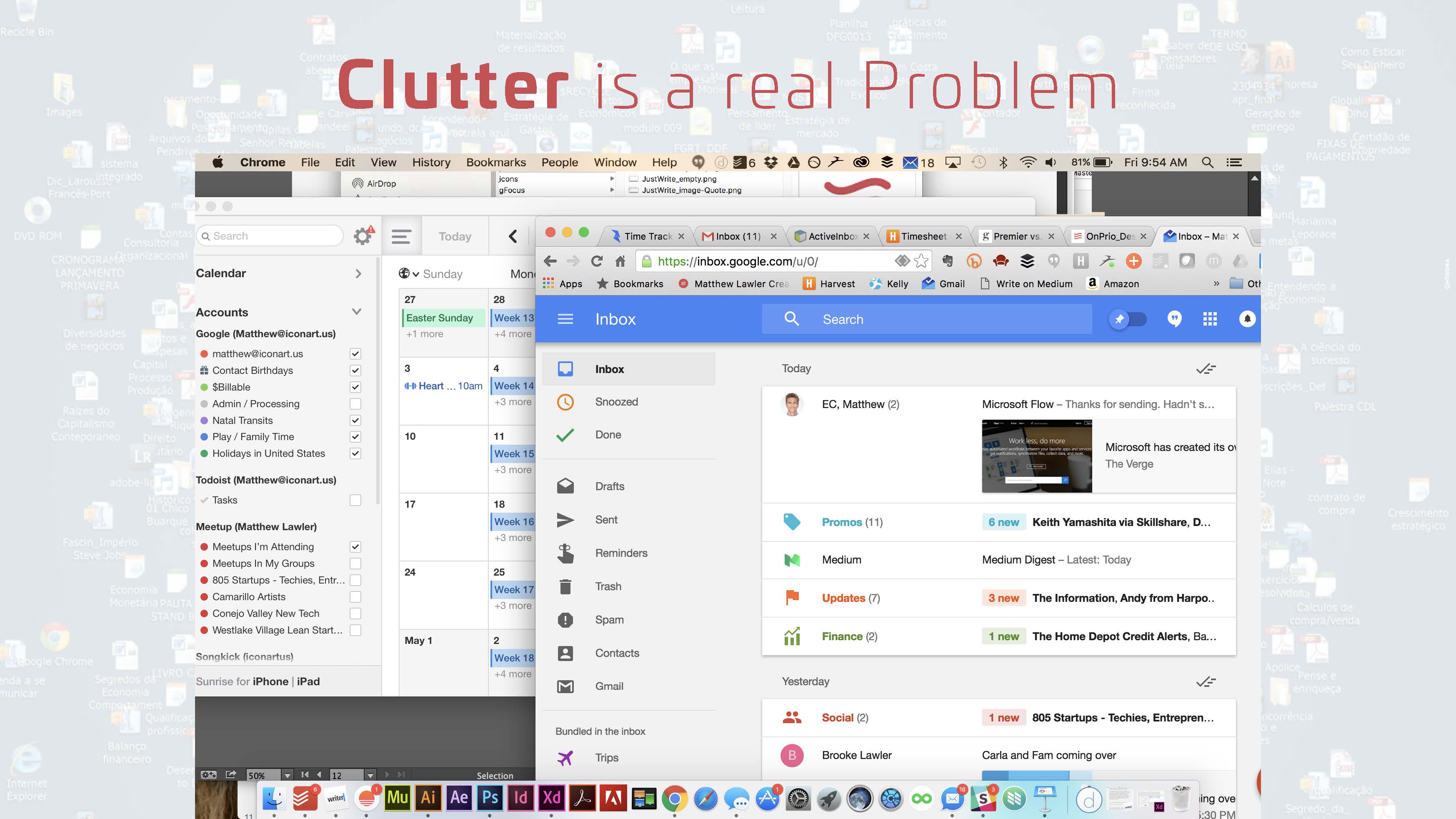Image resolution: width=1456 pixels, height=819 pixels.
Task: Open 50% zoom dropdown in Illustrator
Action: (x=287, y=775)
